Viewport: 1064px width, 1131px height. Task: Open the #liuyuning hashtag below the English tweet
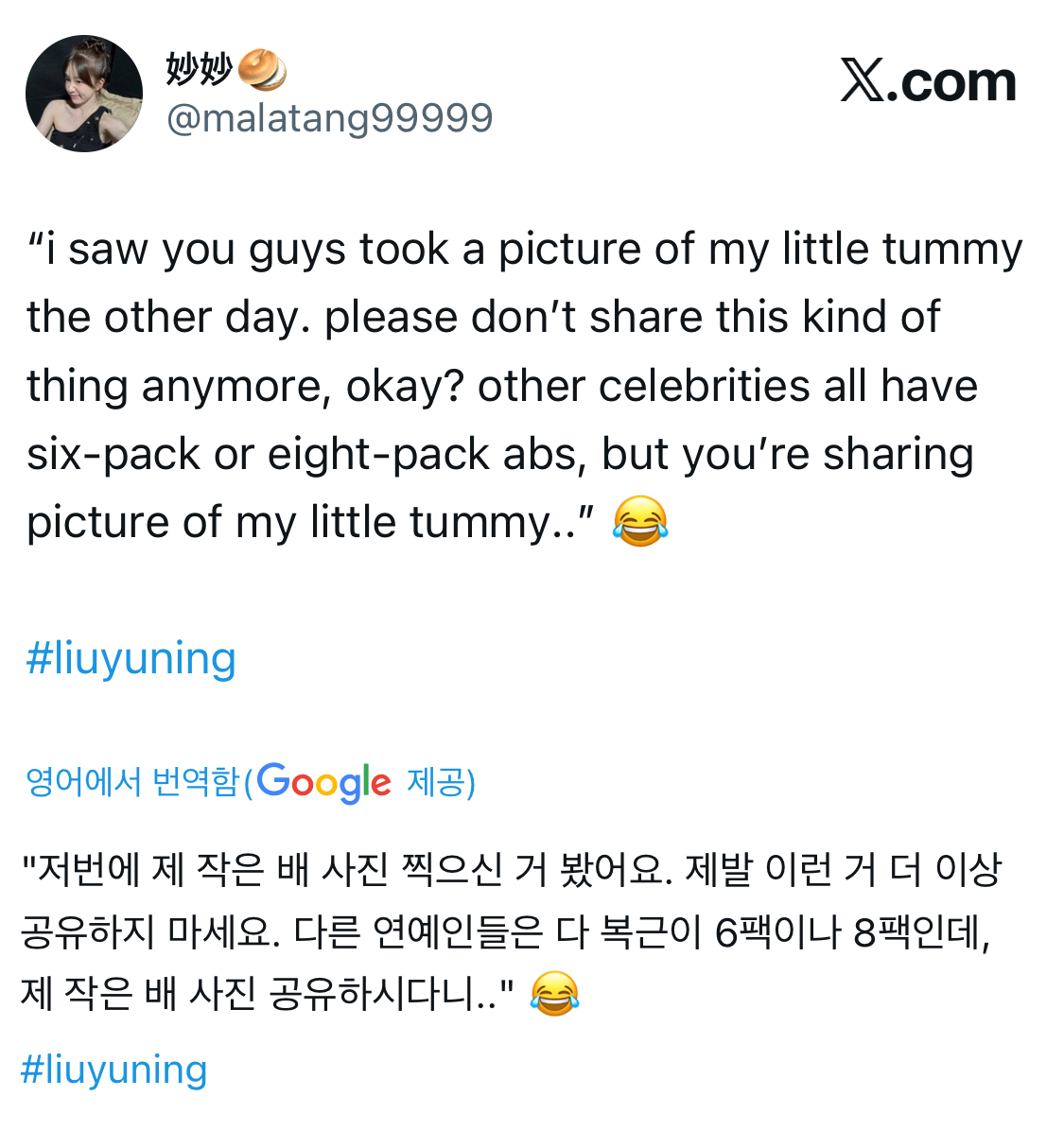click(x=131, y=658)
